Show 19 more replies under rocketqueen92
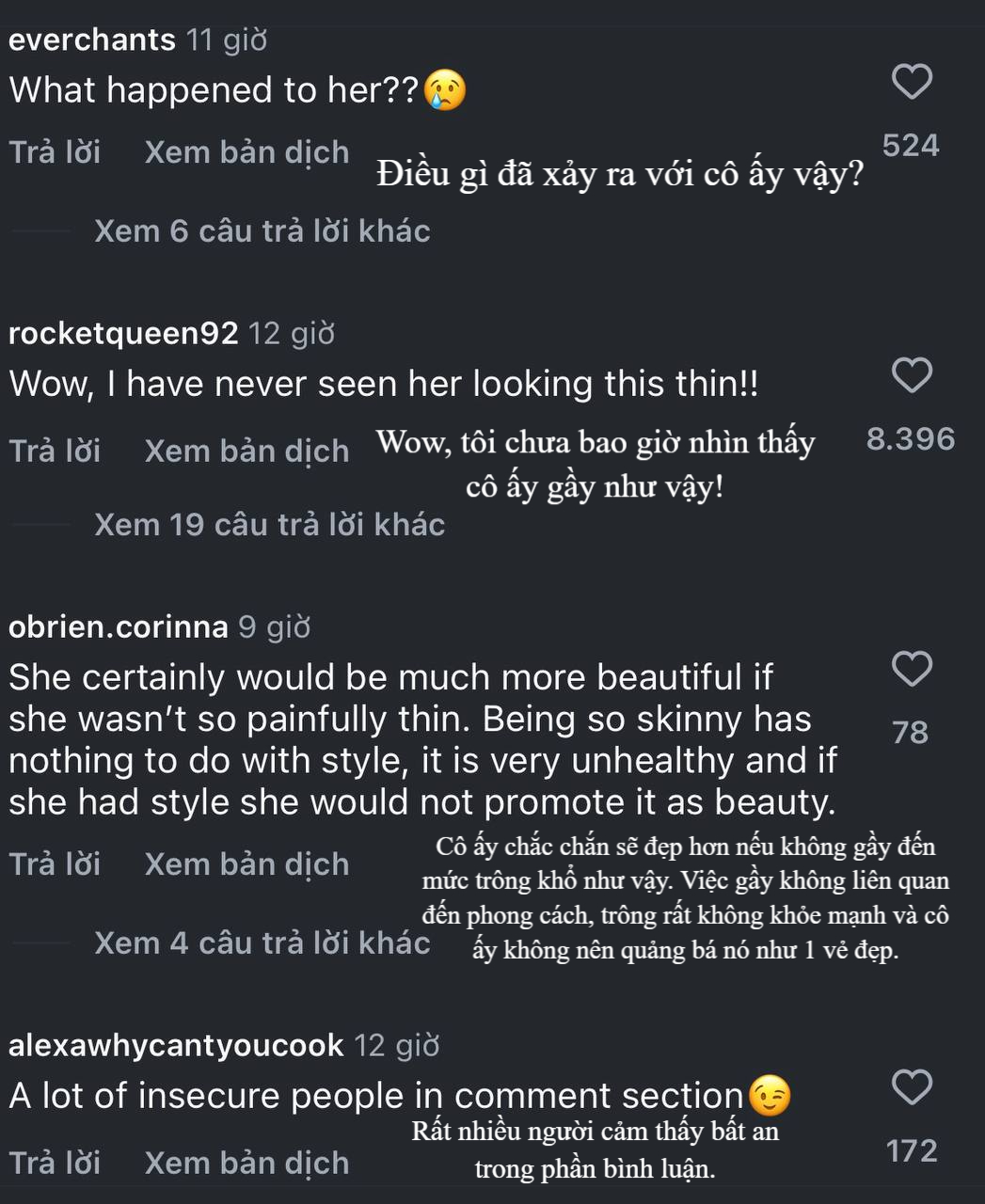985x1204 pixels. pos(269,525)
